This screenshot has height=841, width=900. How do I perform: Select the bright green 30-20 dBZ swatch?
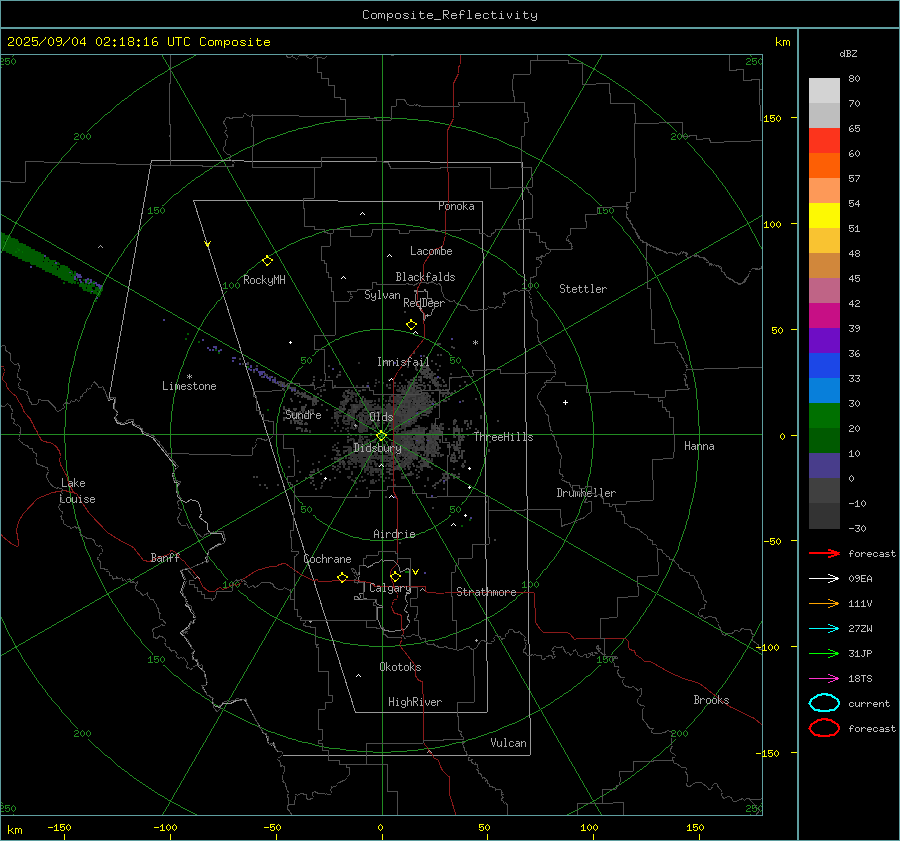click(x=824, y=416)
